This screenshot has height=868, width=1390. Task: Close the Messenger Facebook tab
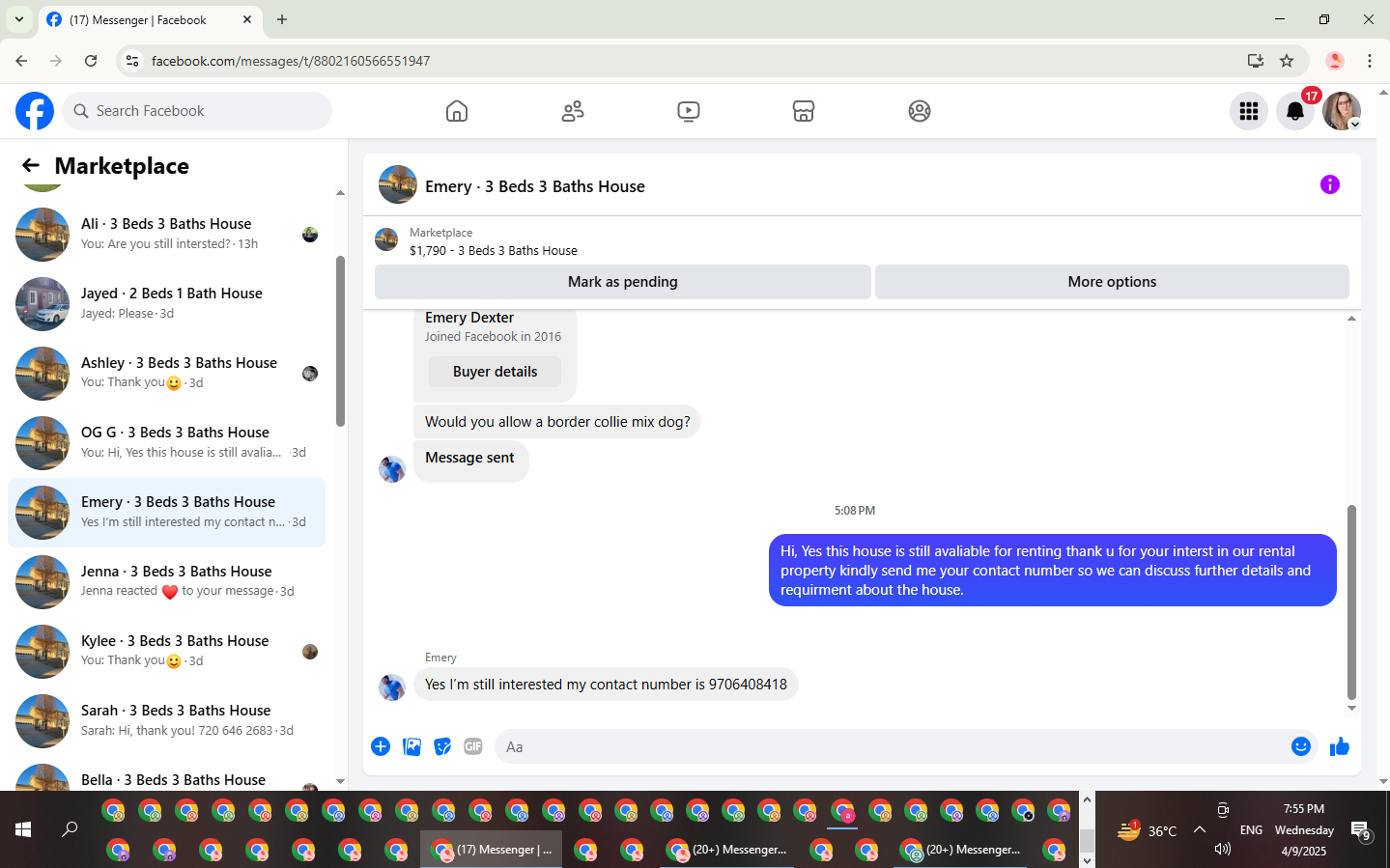click(247, 19)
